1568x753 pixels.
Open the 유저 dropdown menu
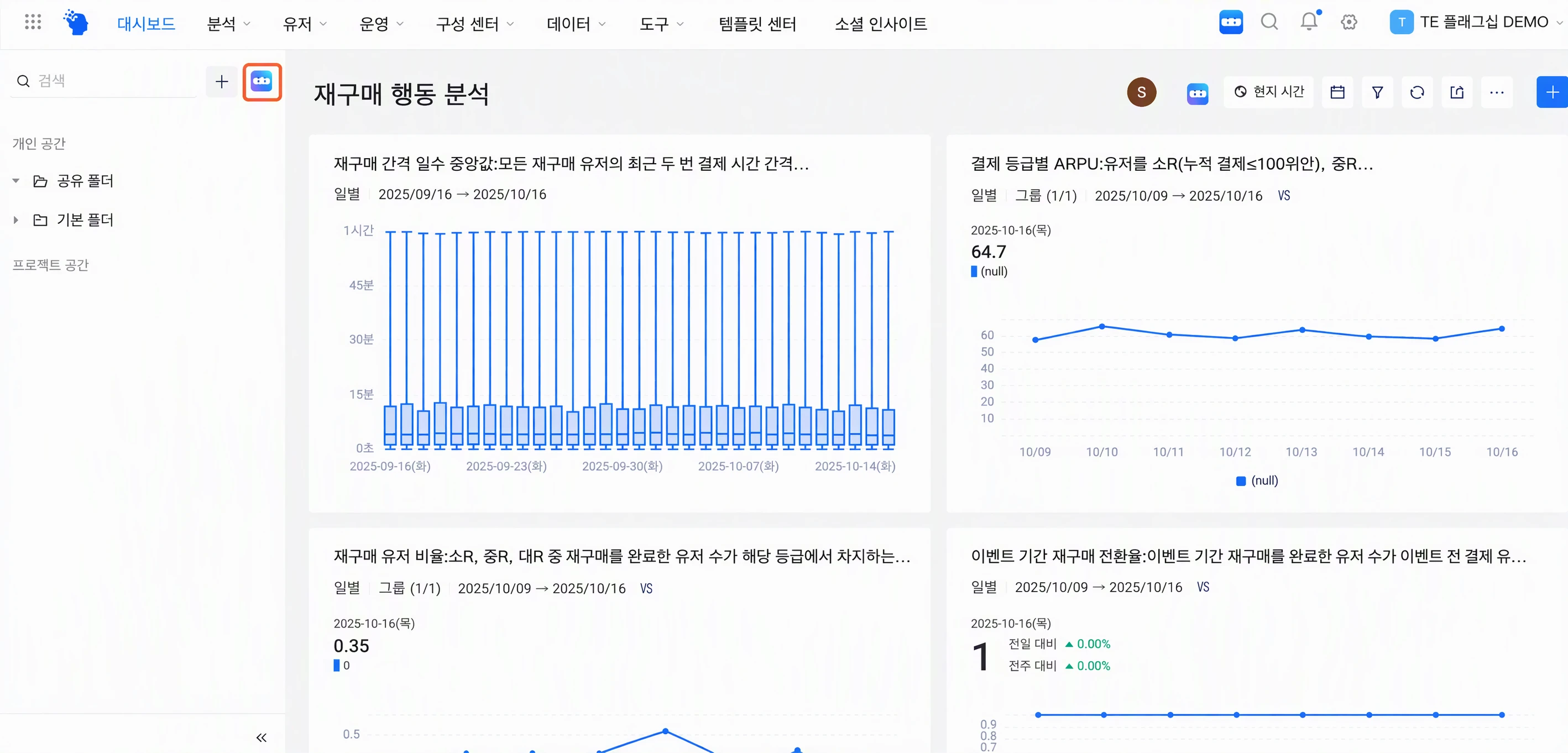(304, 24)
